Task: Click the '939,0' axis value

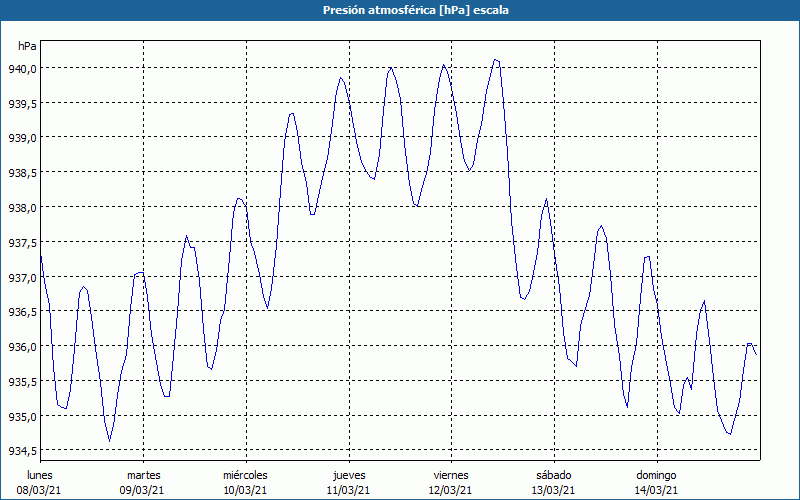Action: coord(22,138)
